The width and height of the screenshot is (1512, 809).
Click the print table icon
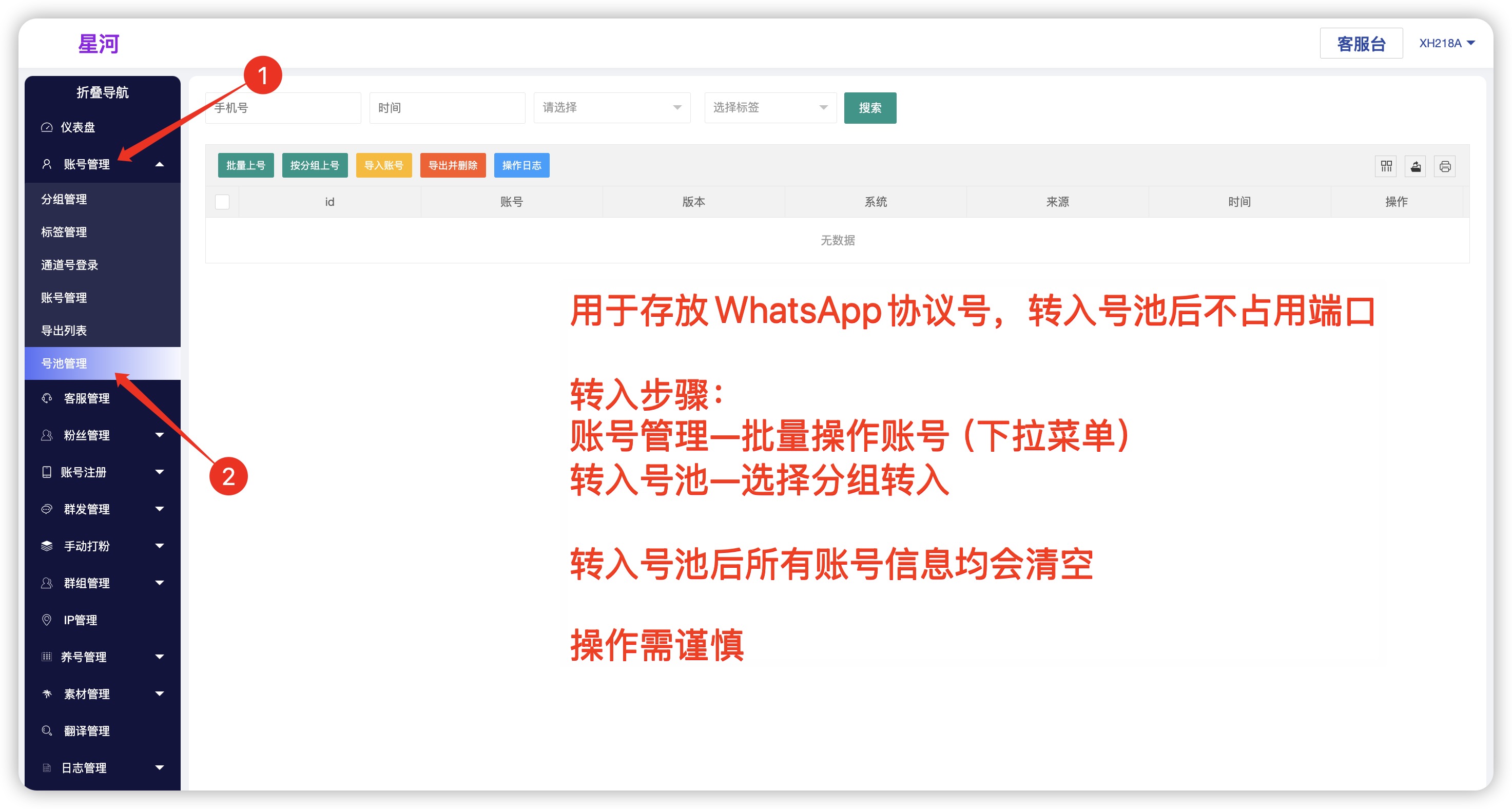pos(1444,166)
